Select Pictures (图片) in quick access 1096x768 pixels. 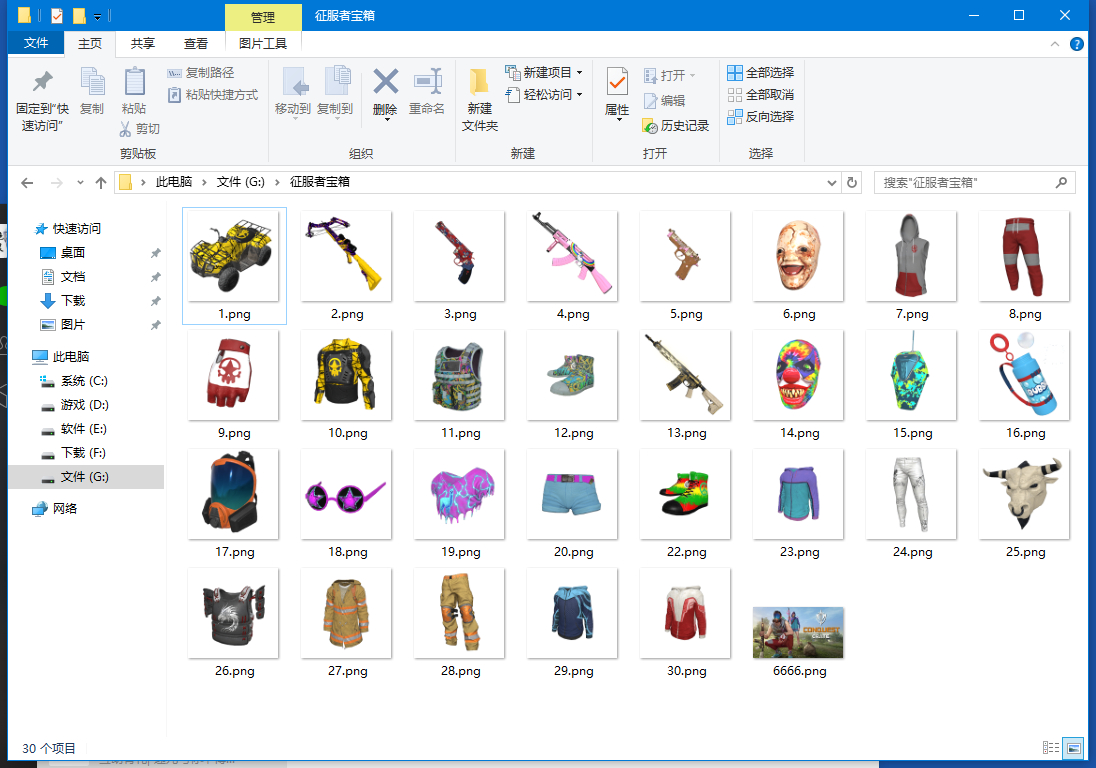73,324
